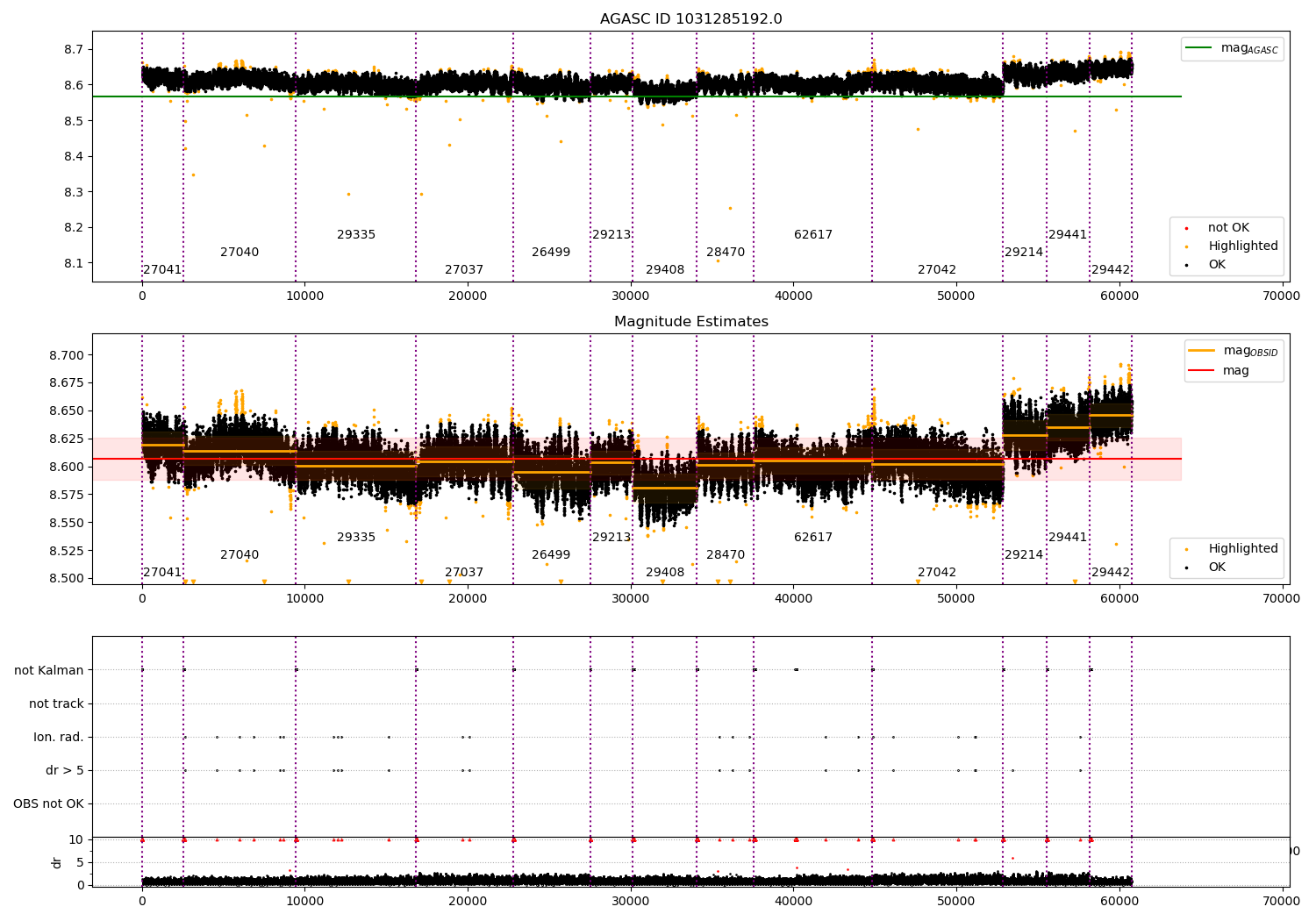Click the 8.625 y-axis tick label
The image size is (1316, 921).
(x=67, y=439)
